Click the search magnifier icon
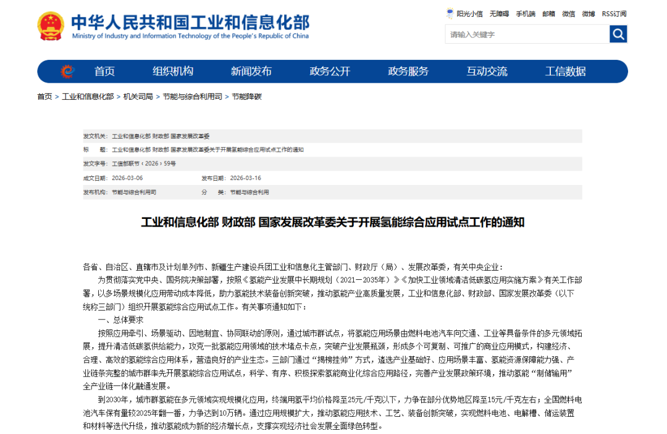This screenshot has width=667, height=434. [x=618, y=34]
